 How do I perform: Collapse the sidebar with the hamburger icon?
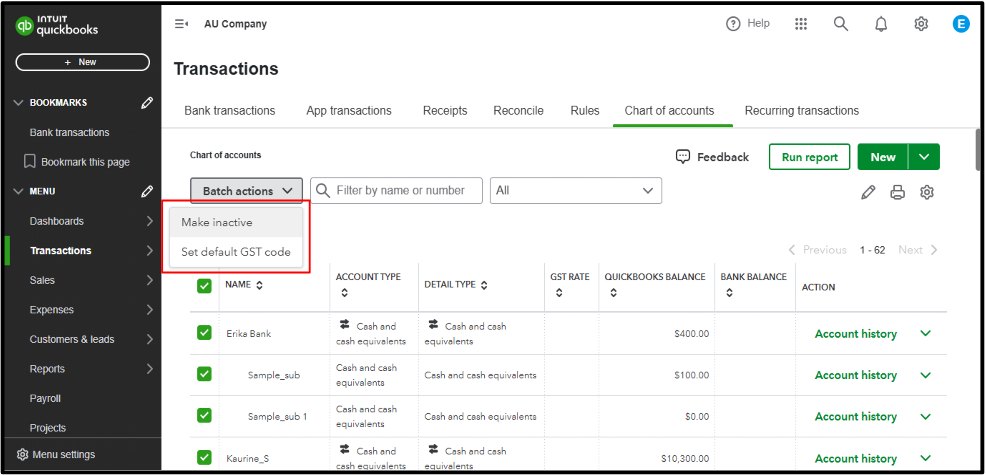pos(182,24)
